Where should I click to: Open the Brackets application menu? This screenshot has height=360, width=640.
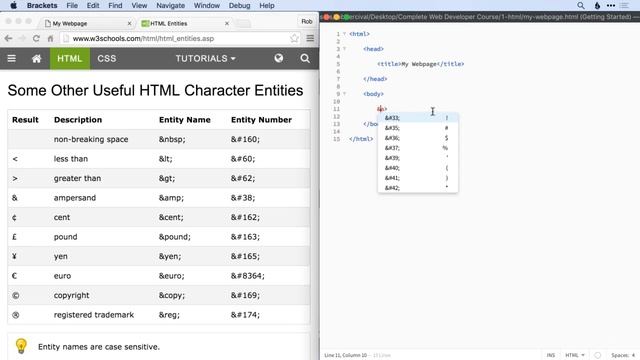pos(42,5)
